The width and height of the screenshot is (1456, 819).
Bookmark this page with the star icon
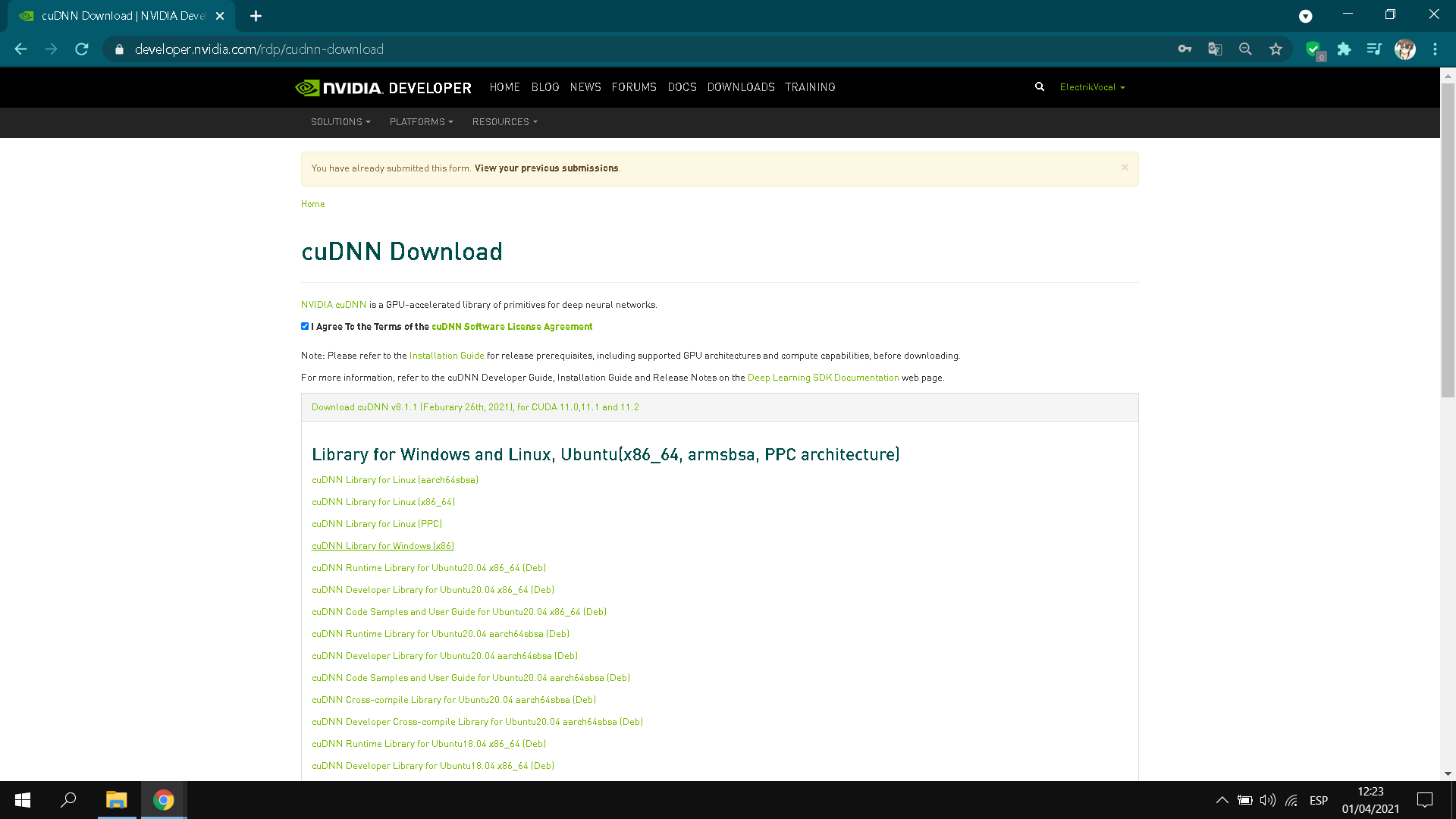[1276, 49]
